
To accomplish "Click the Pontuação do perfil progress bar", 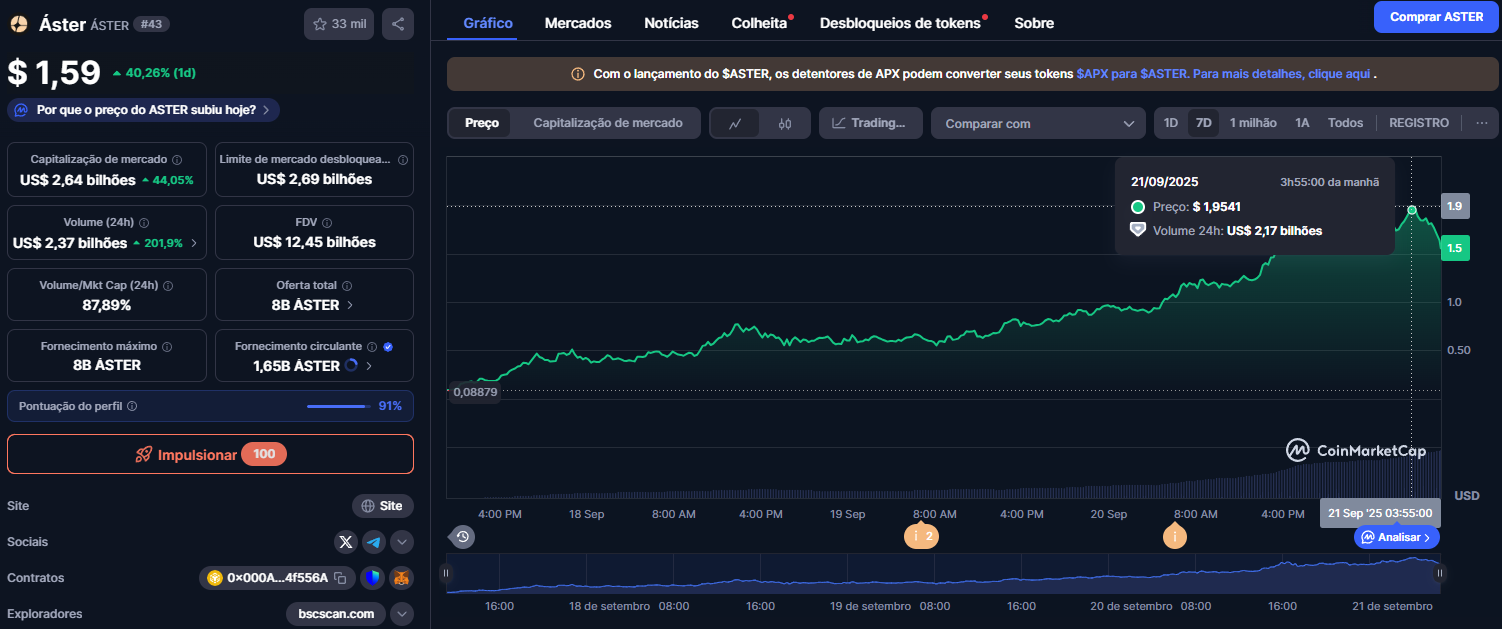I will (x=337, y=406).
